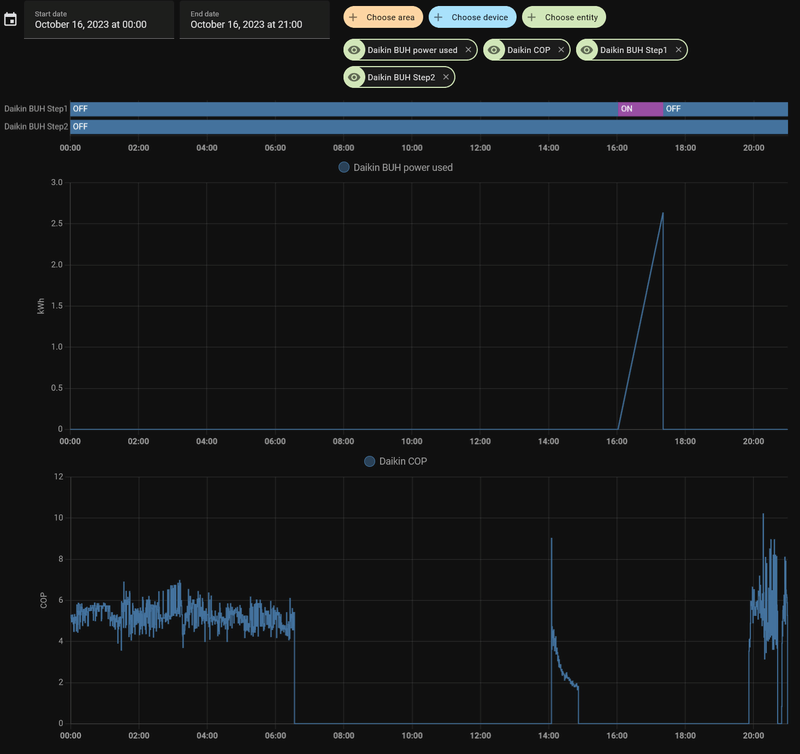Viewport: 800px width, 754px height.
Task: Click the kWh axis label
Action: tap(41, 306)
